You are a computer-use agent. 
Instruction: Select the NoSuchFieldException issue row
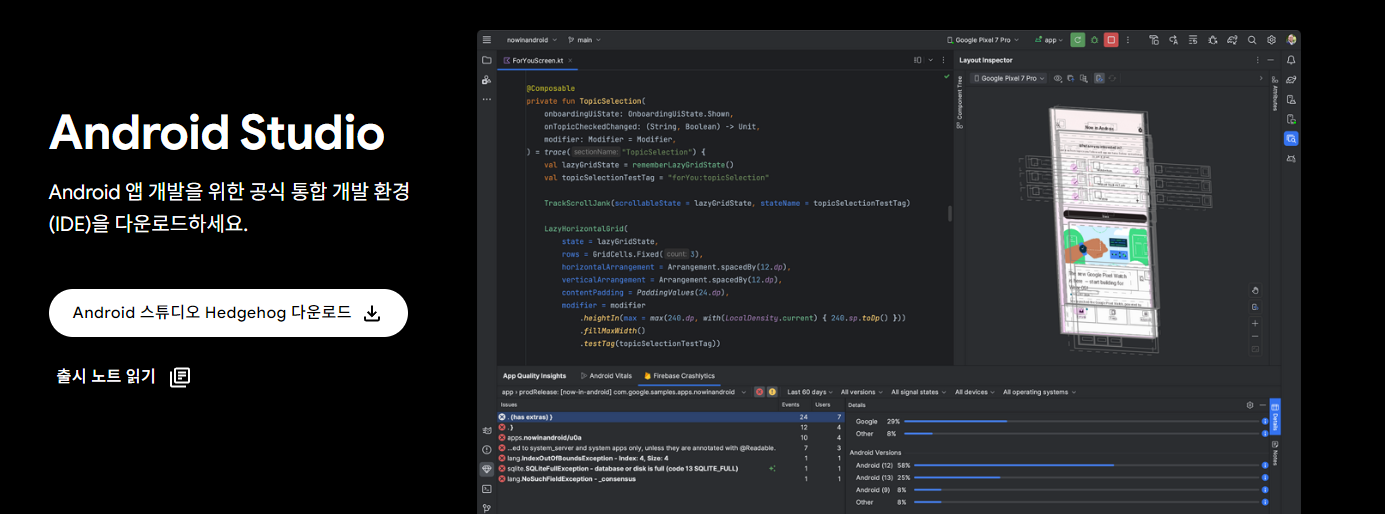coord(671,479)
